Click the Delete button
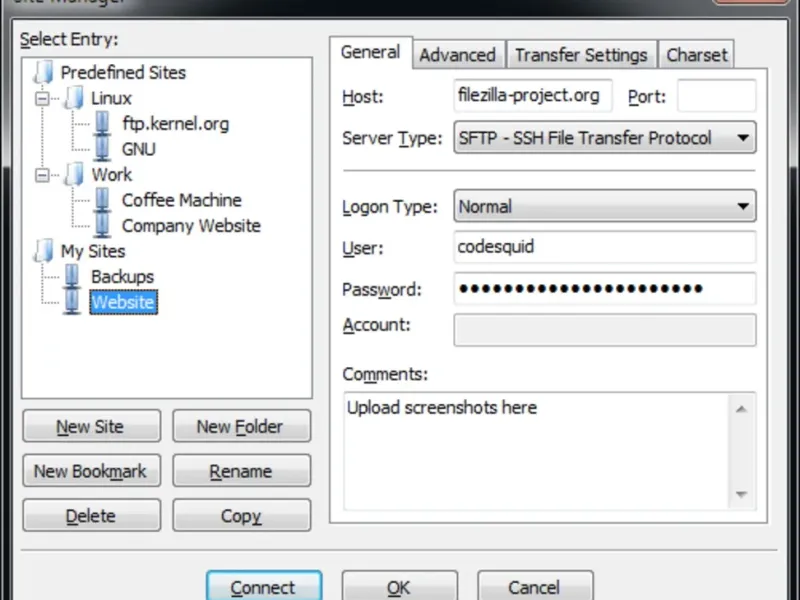 (x=91, y=515)
